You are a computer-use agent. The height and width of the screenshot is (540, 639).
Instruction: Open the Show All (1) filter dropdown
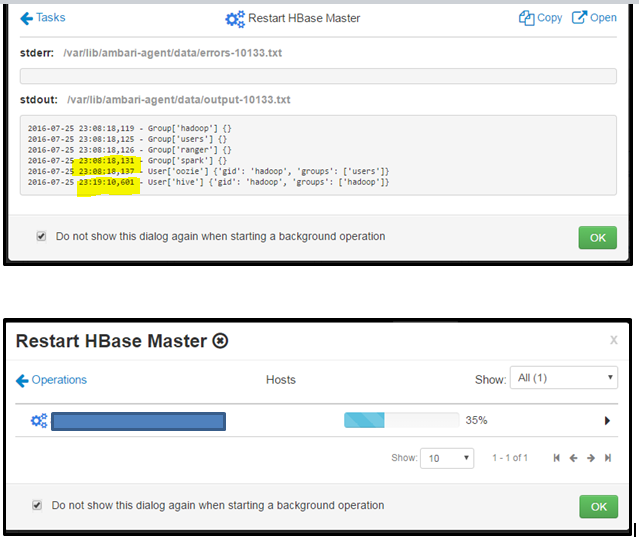[564, 378]
